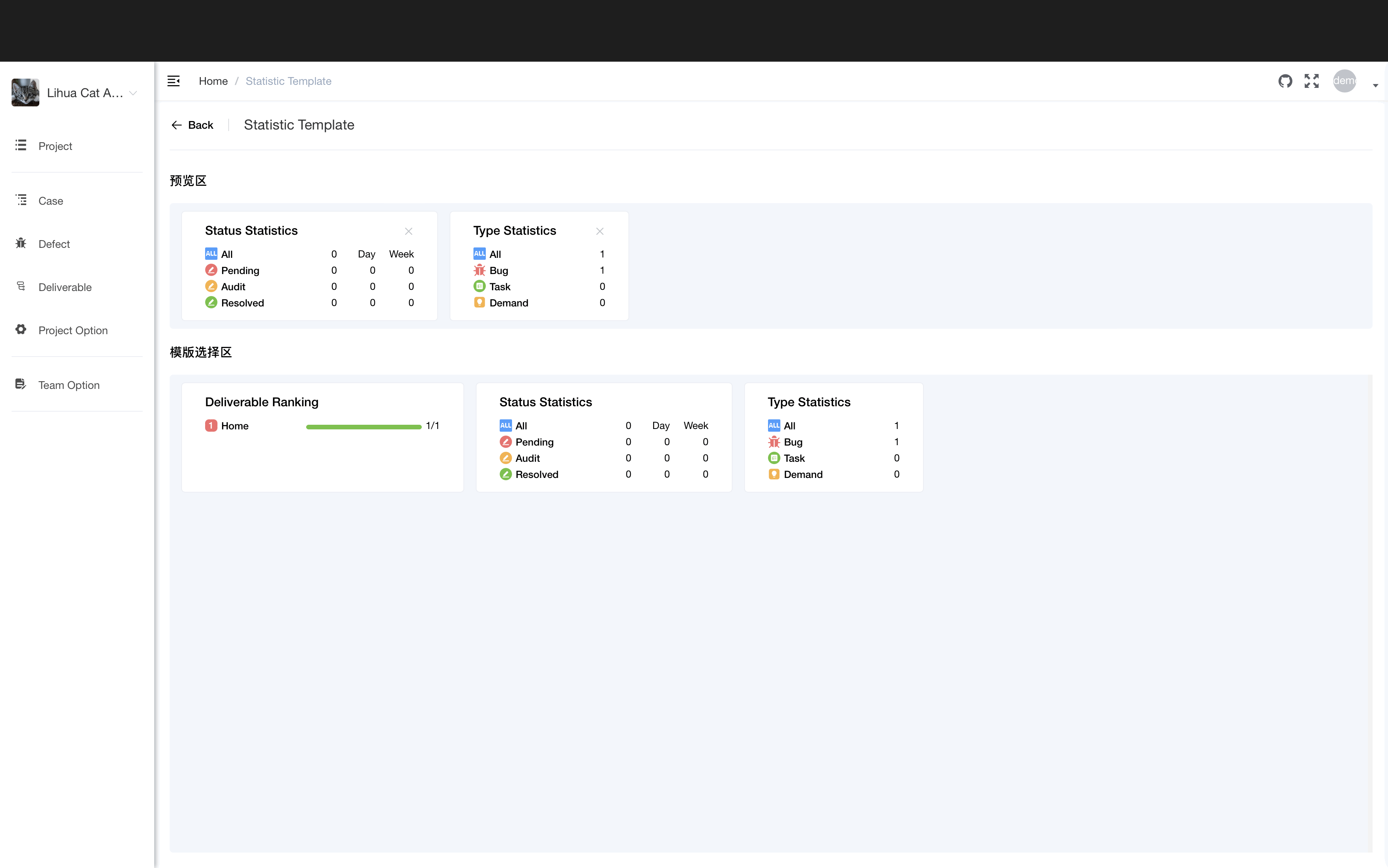Viewport: 1388px width, 868px height.
Task: Click the ALL icon in preview Type Statistics
Action: pos(480,254)
